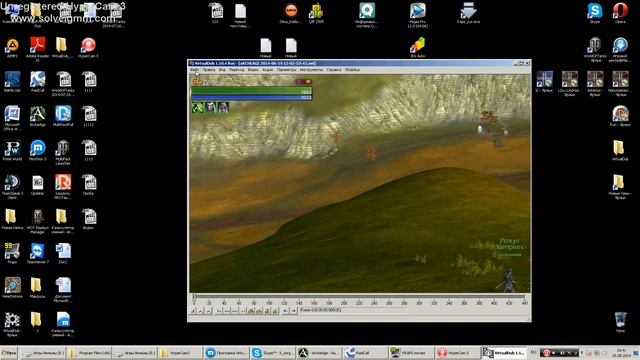Switch to ArcheAge window in the taskbar
The height and width of the screenshot is (360, 640).
click(319, 353)
